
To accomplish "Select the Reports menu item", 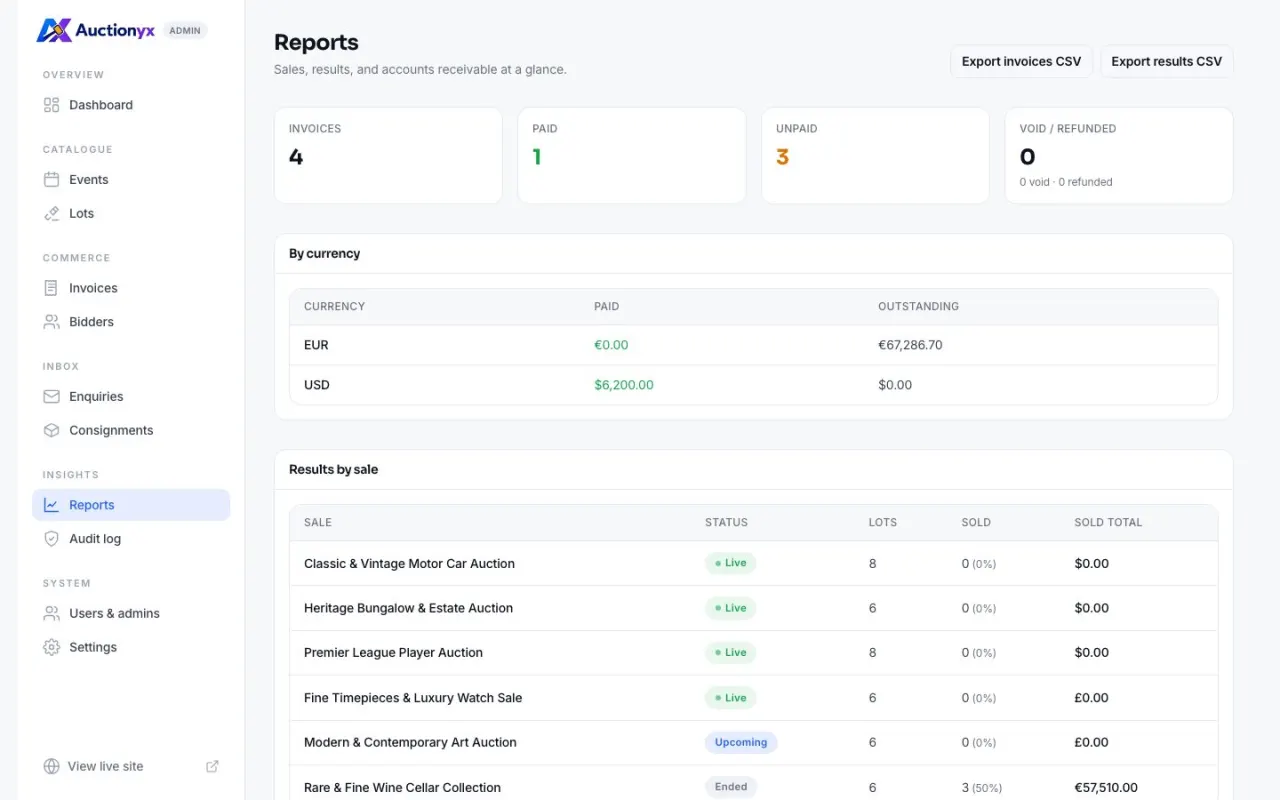I will coord(131,505).
